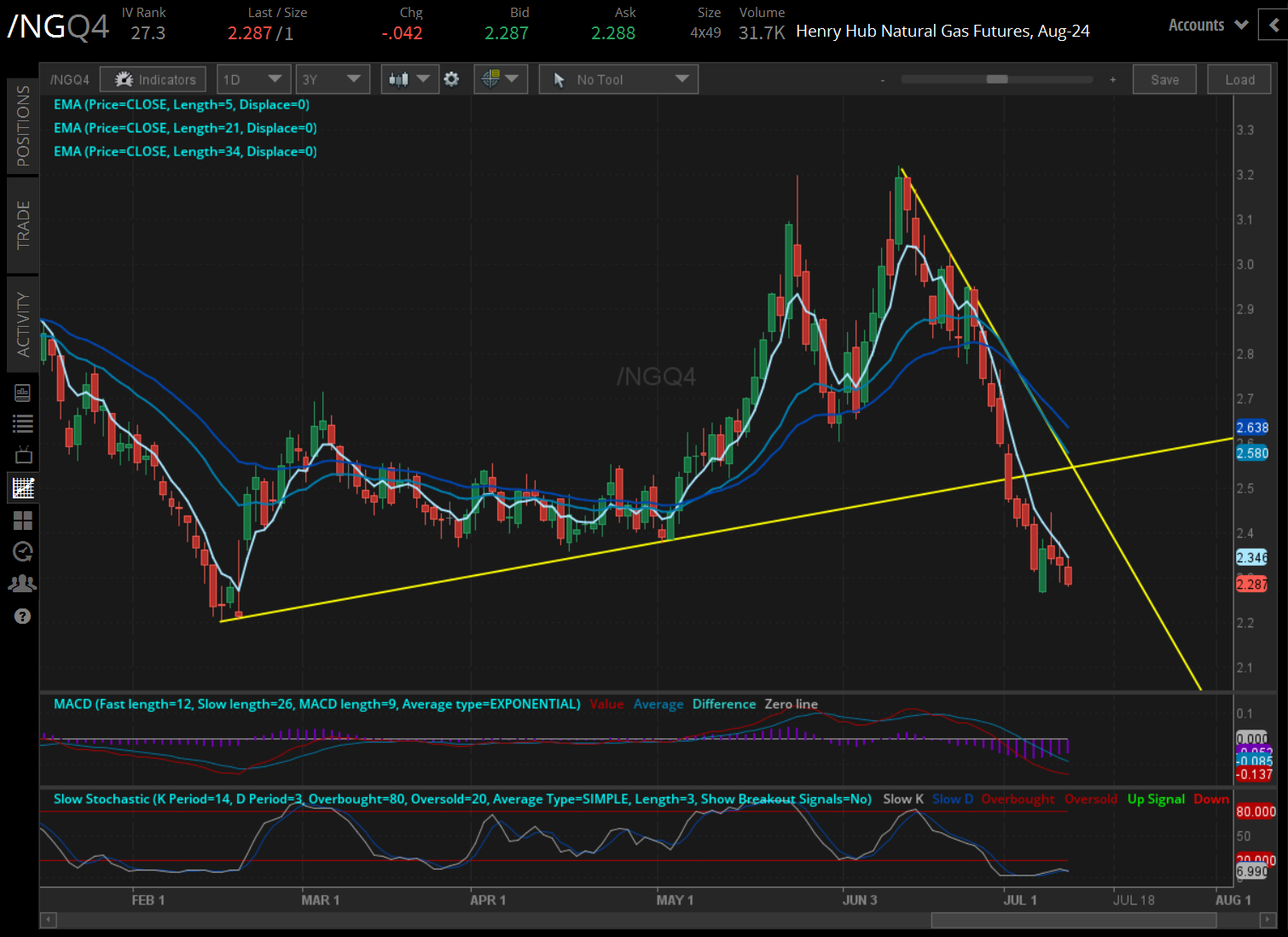The image size is (1288, 937).
Task: Click the Slow Stochastic study label
Action: click(x=462, y=799)
